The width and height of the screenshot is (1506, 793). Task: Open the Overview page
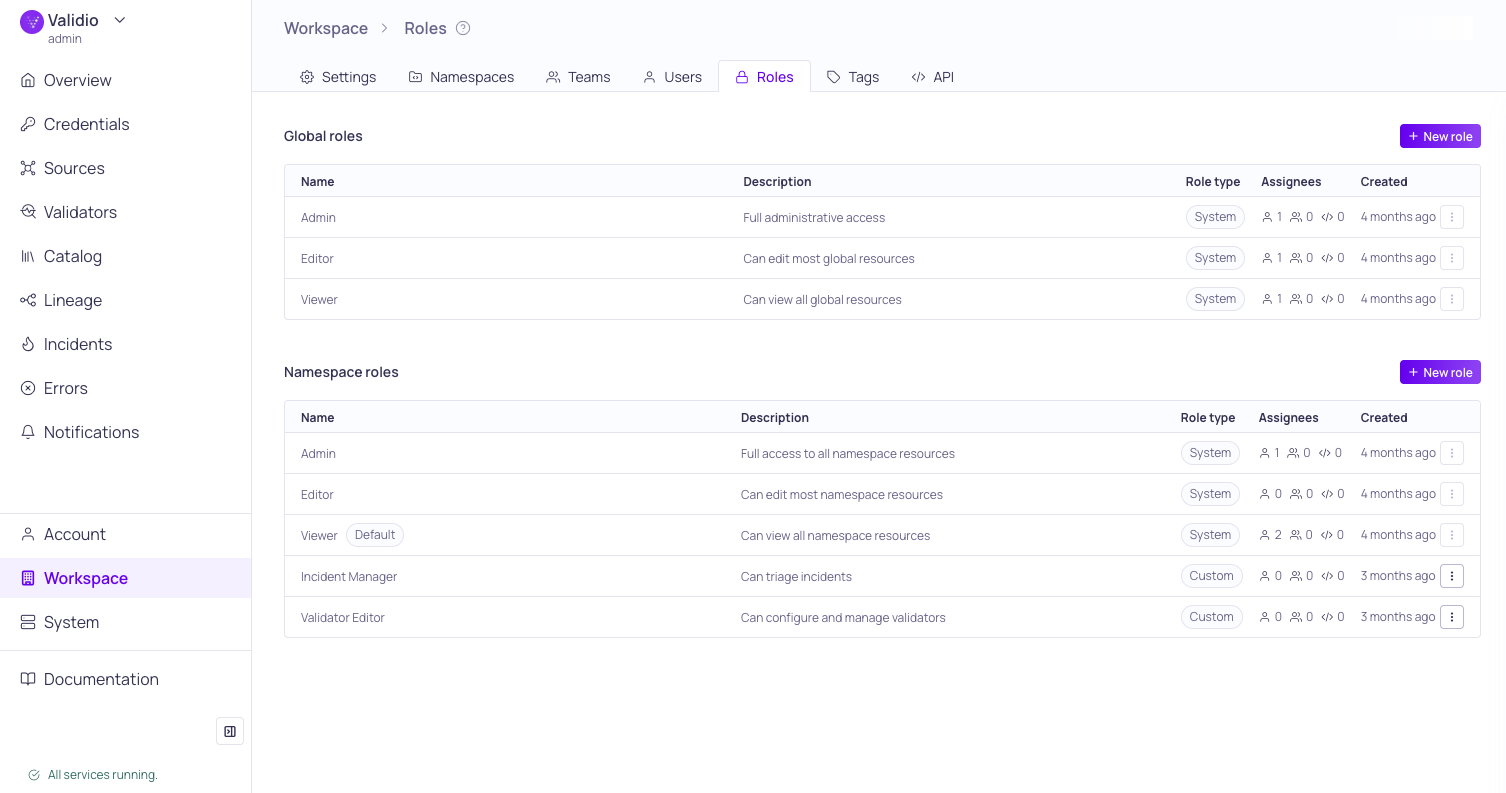pyautogui.click(x=125, y=80)
